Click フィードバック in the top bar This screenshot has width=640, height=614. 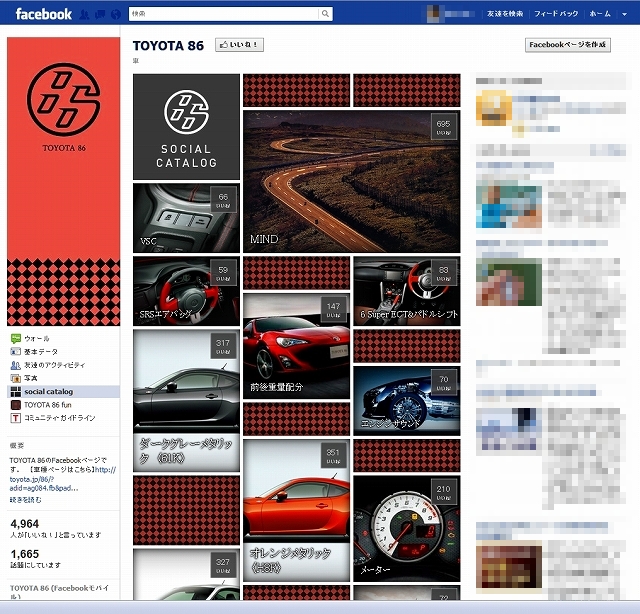(x=556, y=14)
